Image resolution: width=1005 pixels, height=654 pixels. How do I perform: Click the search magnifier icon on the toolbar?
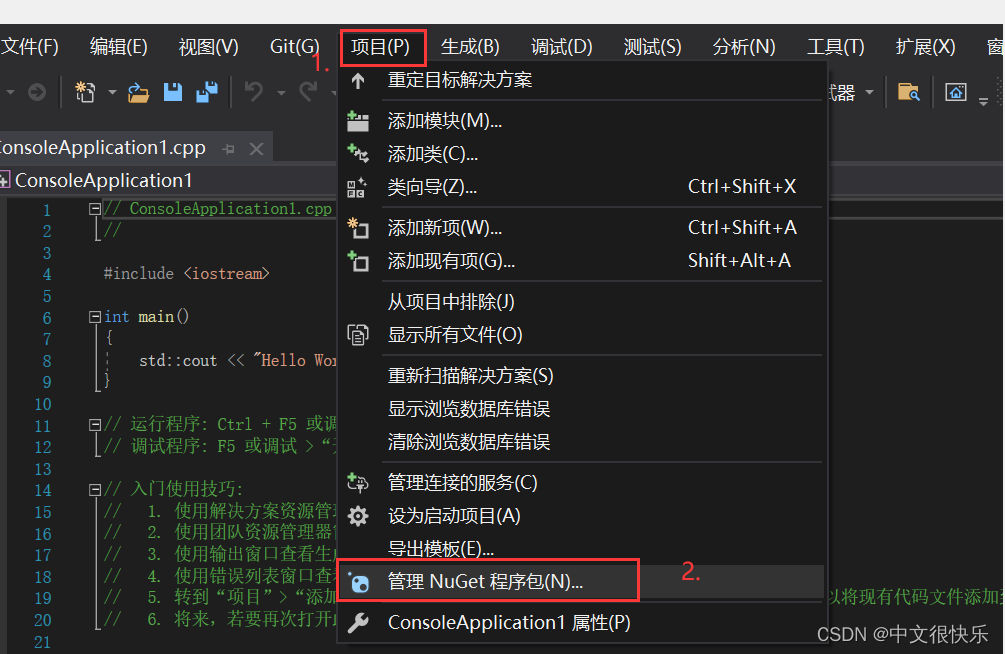coord(908,92)
